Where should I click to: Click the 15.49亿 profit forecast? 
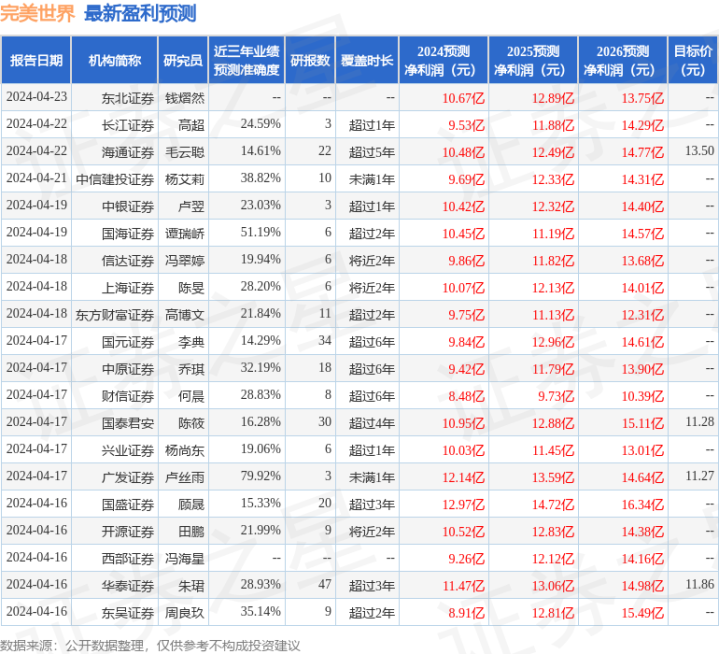[642, 612]
